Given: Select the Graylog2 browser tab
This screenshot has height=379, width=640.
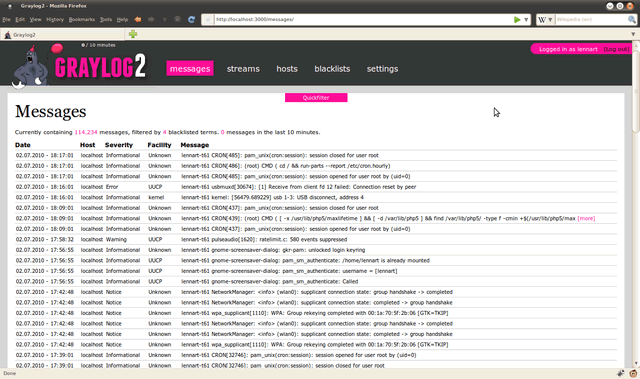Looking at the screenshot, I should pos(62,35).
